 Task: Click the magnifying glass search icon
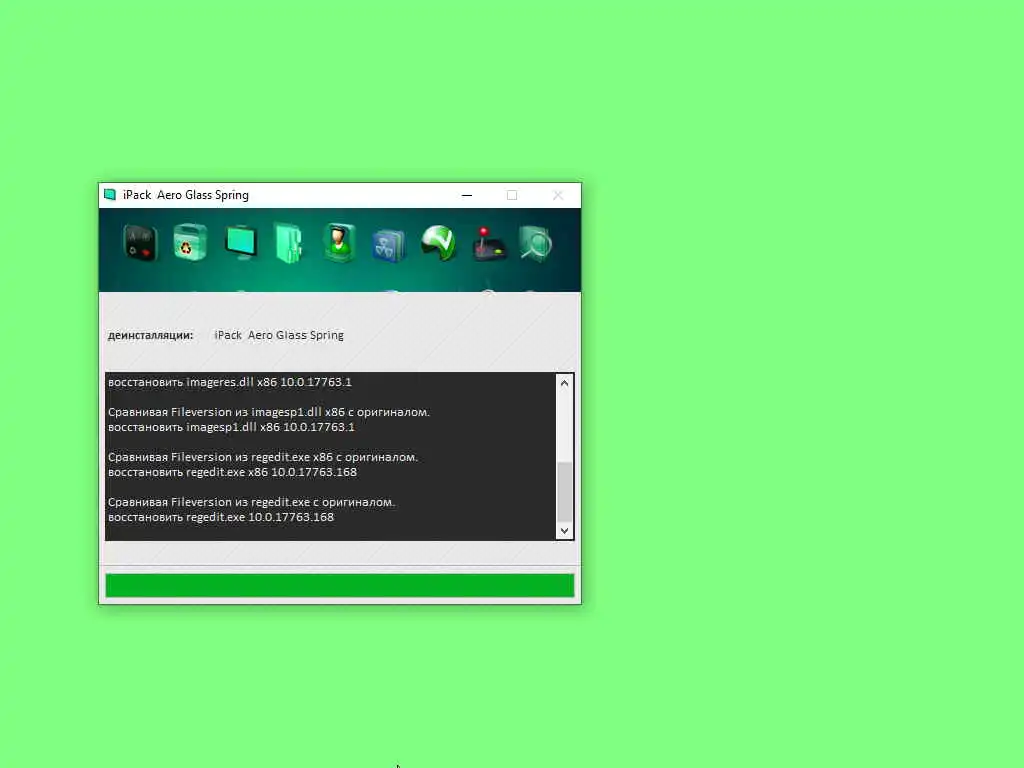(536, 244)
